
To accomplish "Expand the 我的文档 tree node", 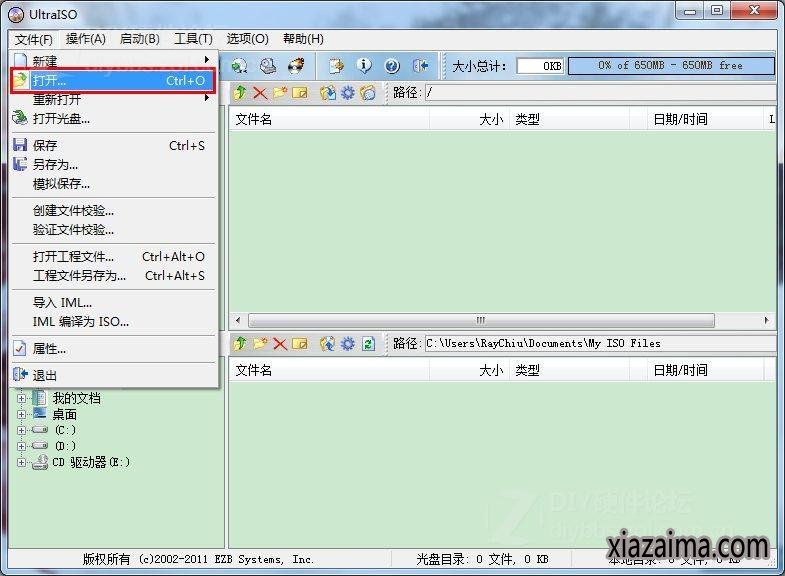I will coord(21,398).
